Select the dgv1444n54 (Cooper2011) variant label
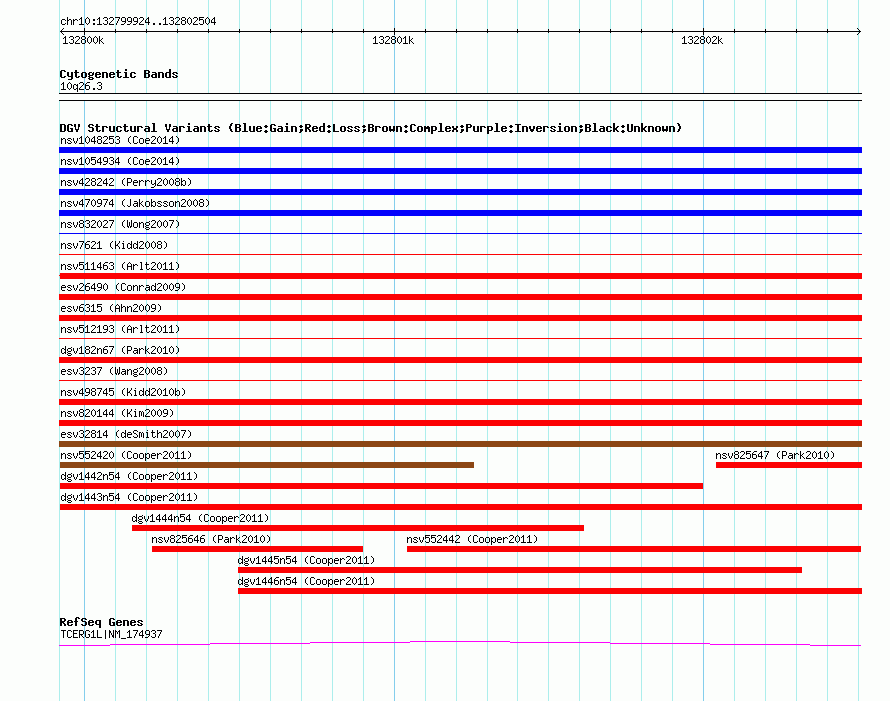Image resolution: width=890 pixels, height=701 pixels. pyautogui.click(x=200, y=518)
